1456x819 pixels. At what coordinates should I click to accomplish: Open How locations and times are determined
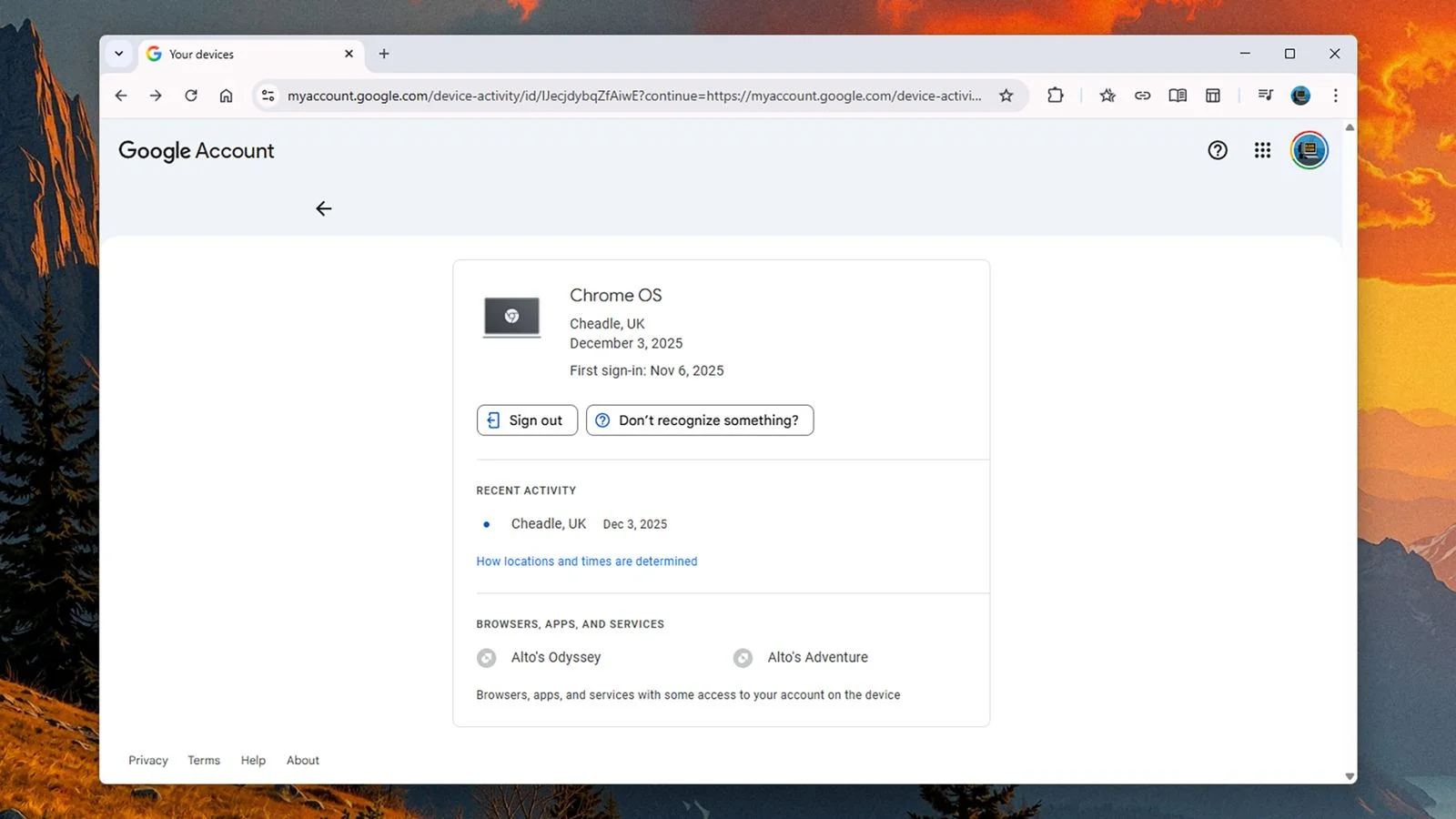(x=587, y=561)
